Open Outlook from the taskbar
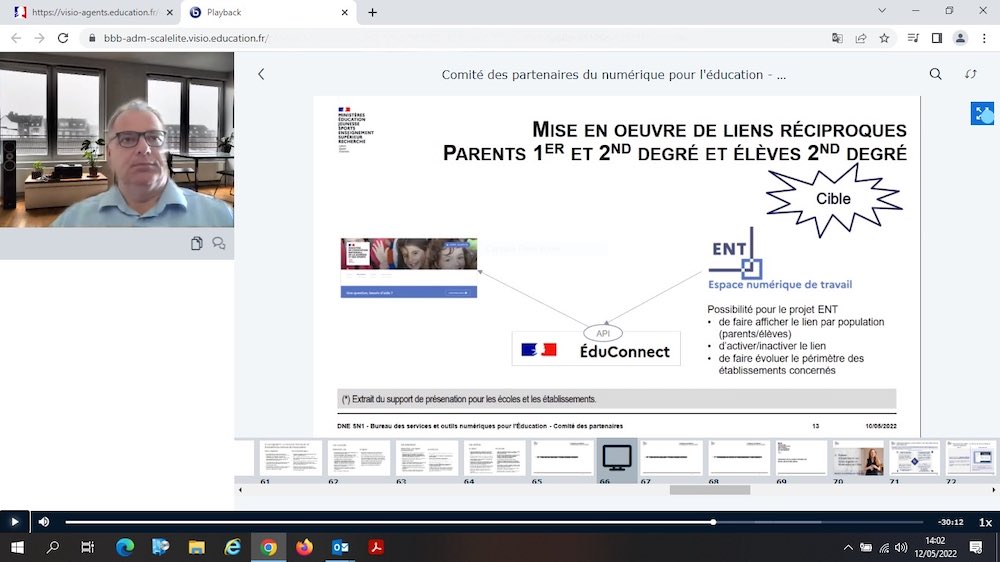 tap(340, 547)
